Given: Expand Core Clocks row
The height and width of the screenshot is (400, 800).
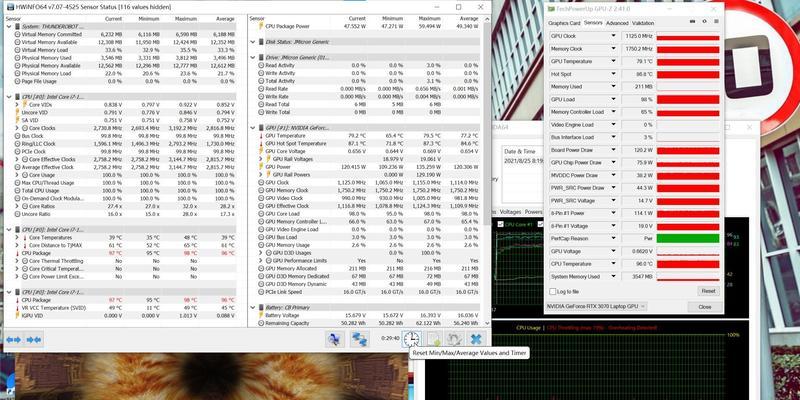Looking at the screenshot, I should pos(17,128).
